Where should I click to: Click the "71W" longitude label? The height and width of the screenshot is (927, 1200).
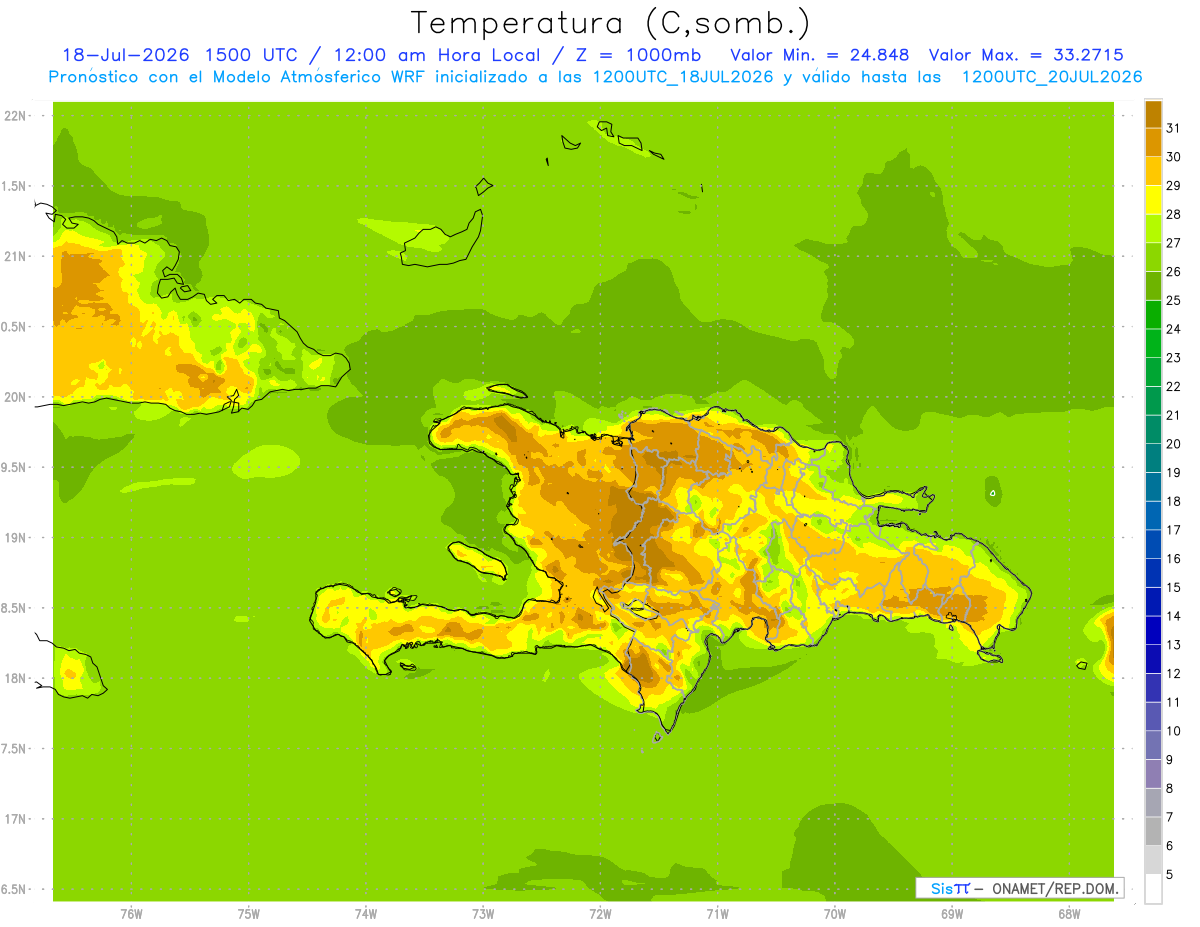pyautogui.click(x=717, y=913)
